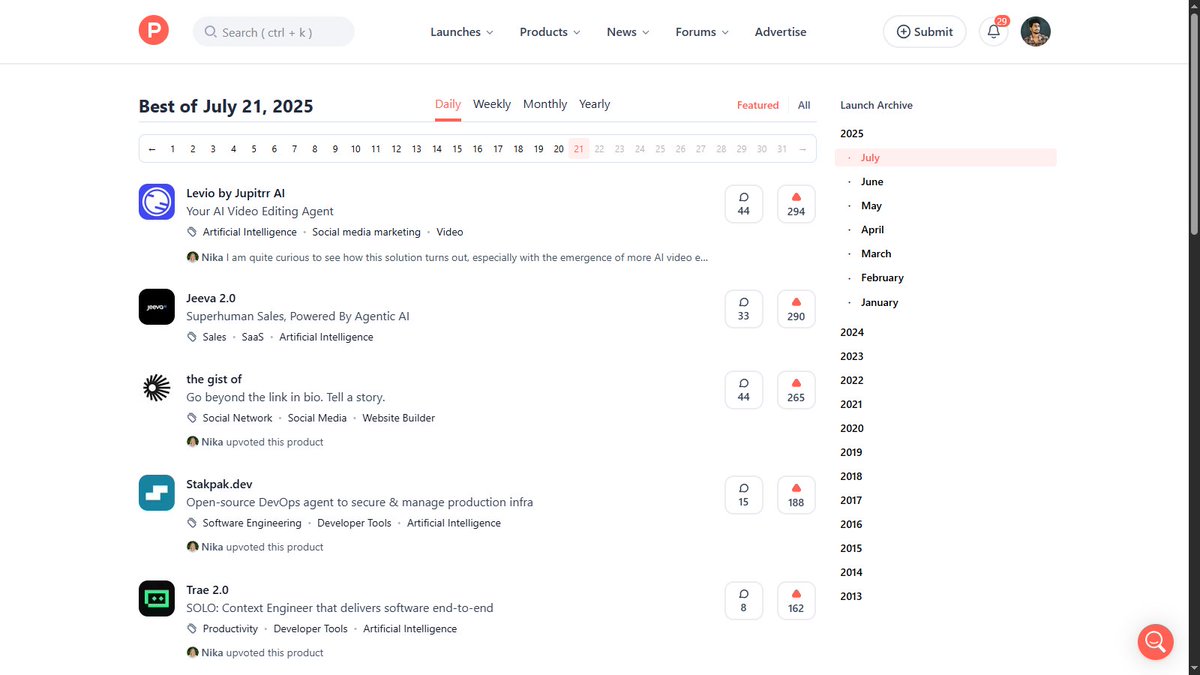Image resolution: width=1200 pixels, height=675 pixels.
Task: Open comments for Stakpak.dev
Action: [743, 494]
